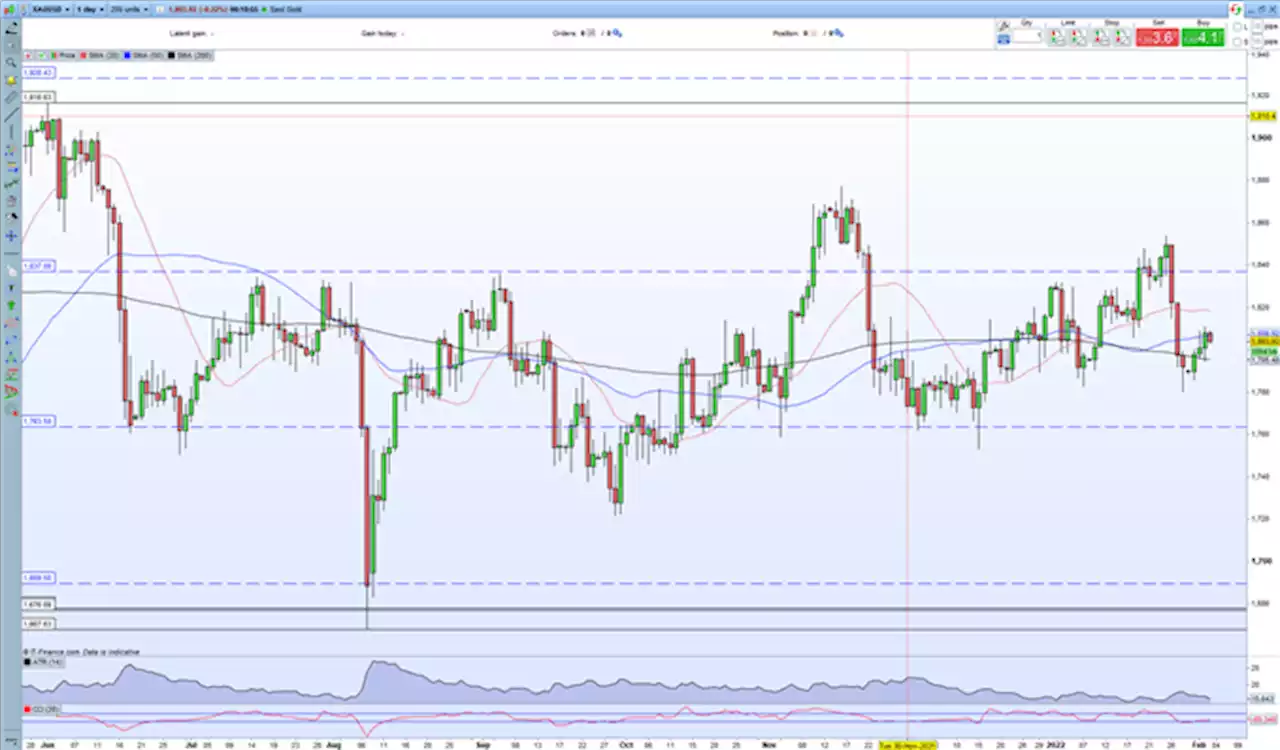Image resolution: width=1280 pixels, height=750 pixels.
Task: Click the orders settings icon beside Orders count
Action: tap(617, 33)
